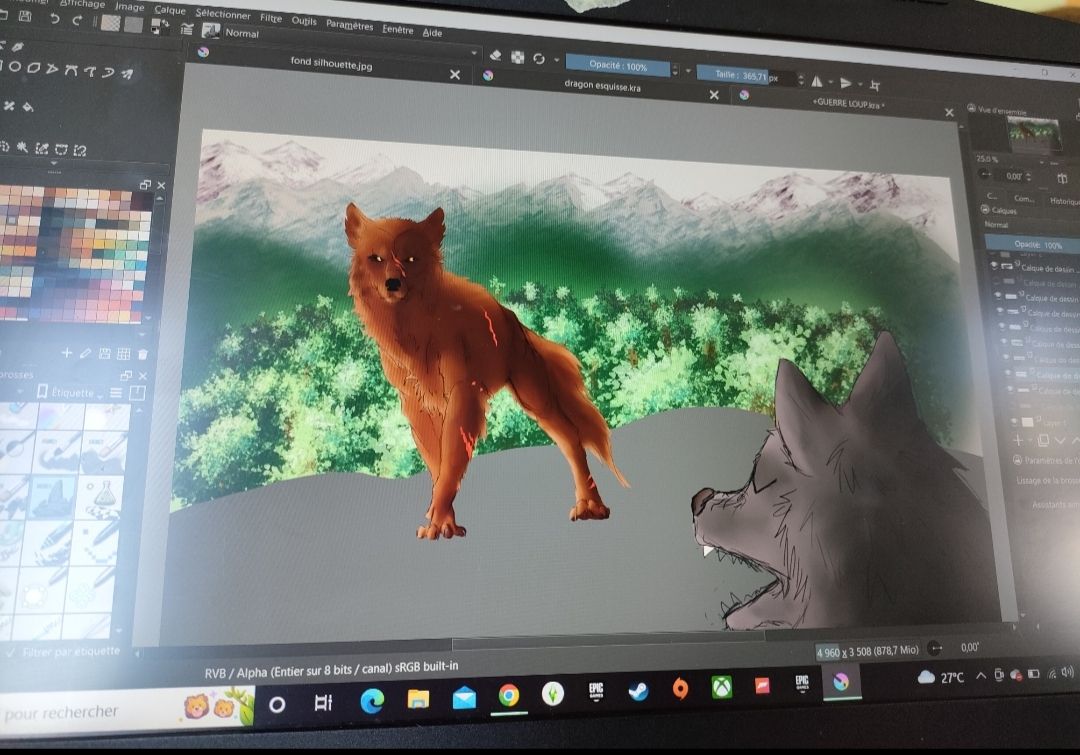The width and height of the screenshot is (1080, 755).
Task: Click the foreground/background color selector
Action: [x=160, y=27]
